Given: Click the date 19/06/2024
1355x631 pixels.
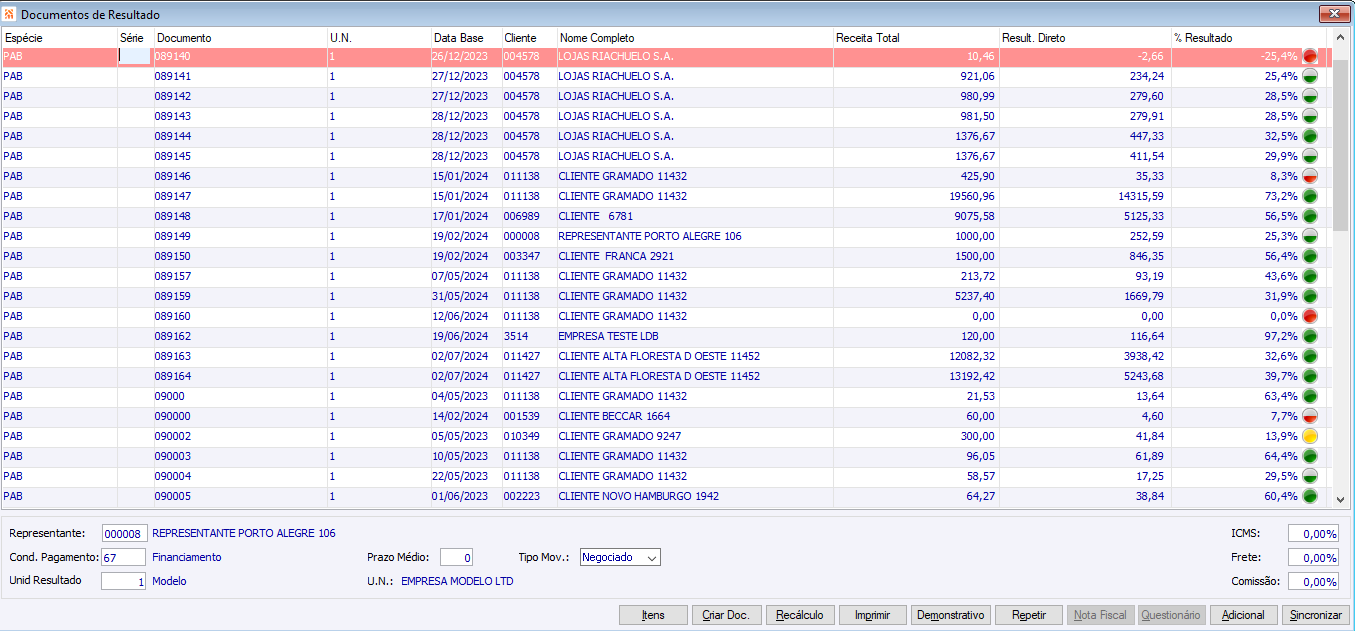Looking at the screenshot, I should 460,336.
